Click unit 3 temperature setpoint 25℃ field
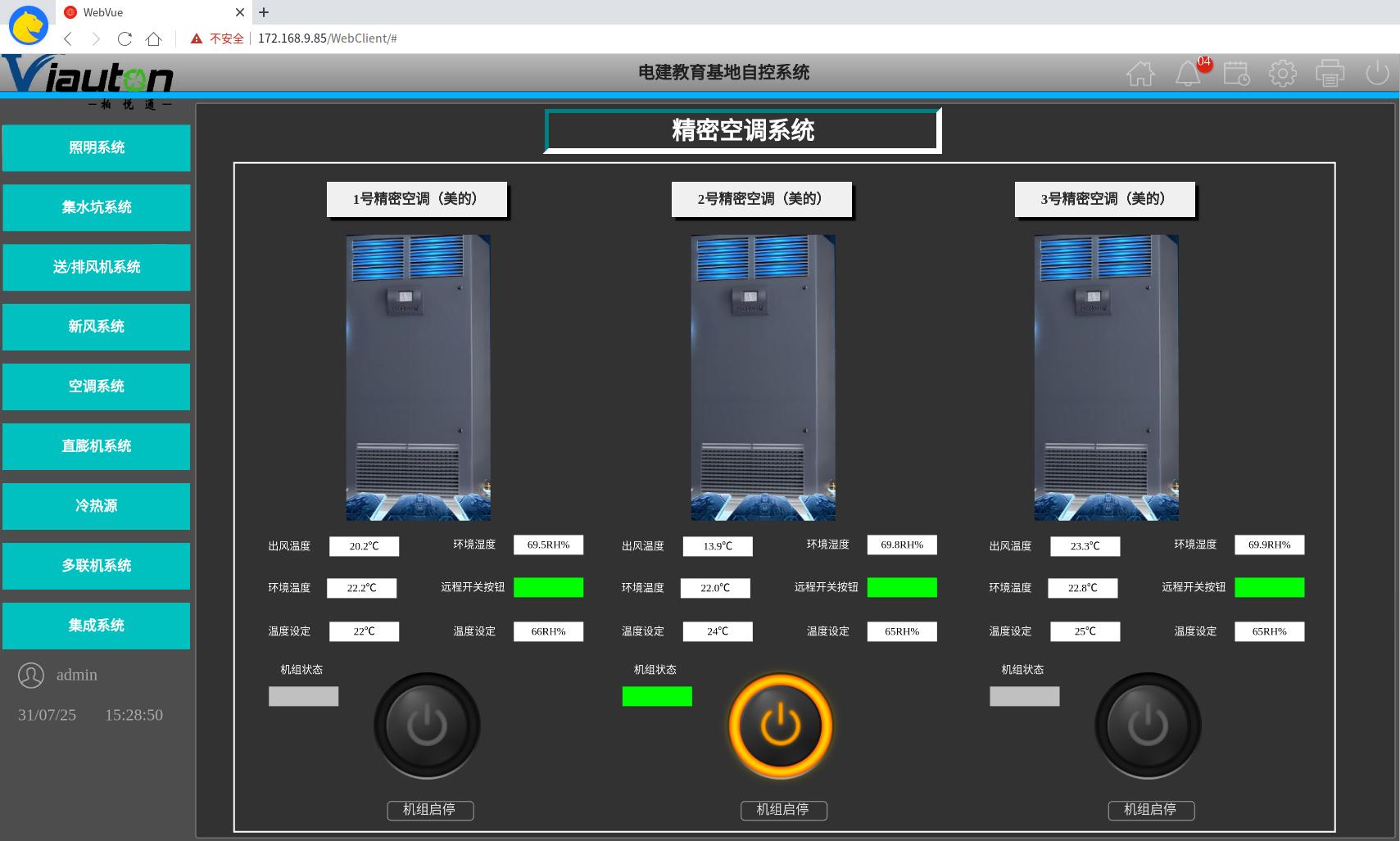The width and height of the screenshot is (1400, 841). coord(1085,631)
